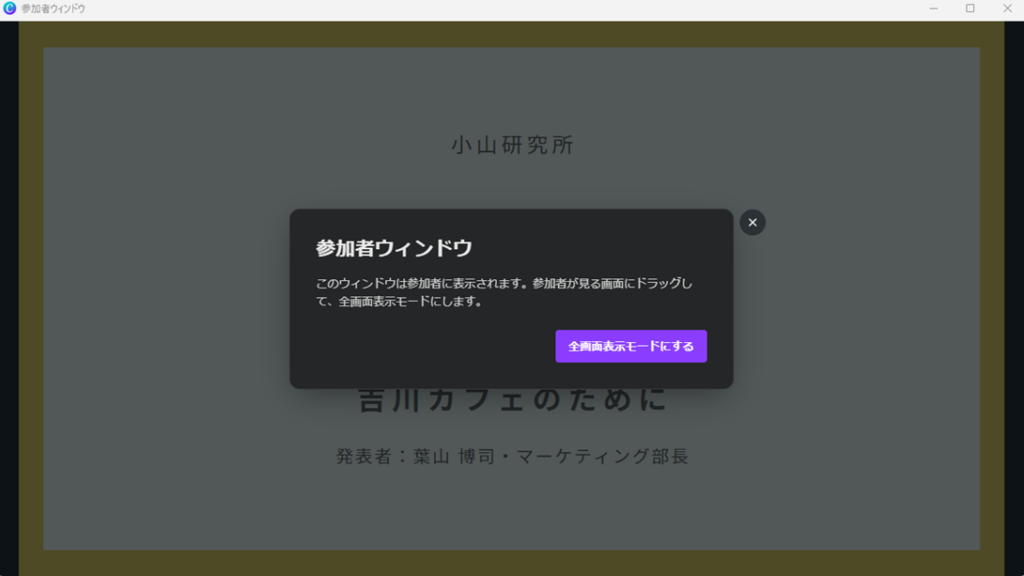Click the 参加者ウィンドウ title bar text

(53, 8)
